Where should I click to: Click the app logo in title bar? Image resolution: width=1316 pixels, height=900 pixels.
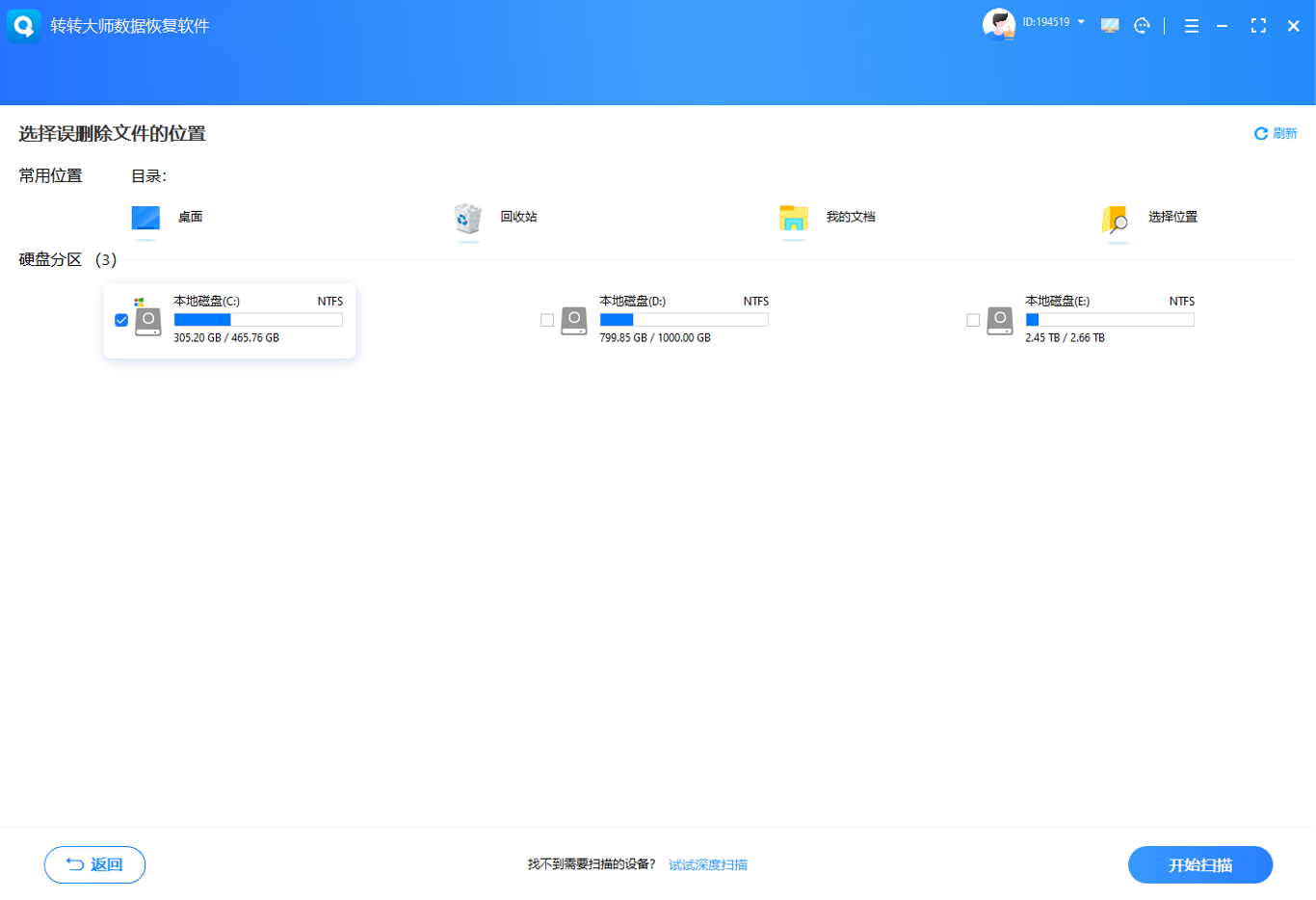pyautogui.click(x=23, y=26)
